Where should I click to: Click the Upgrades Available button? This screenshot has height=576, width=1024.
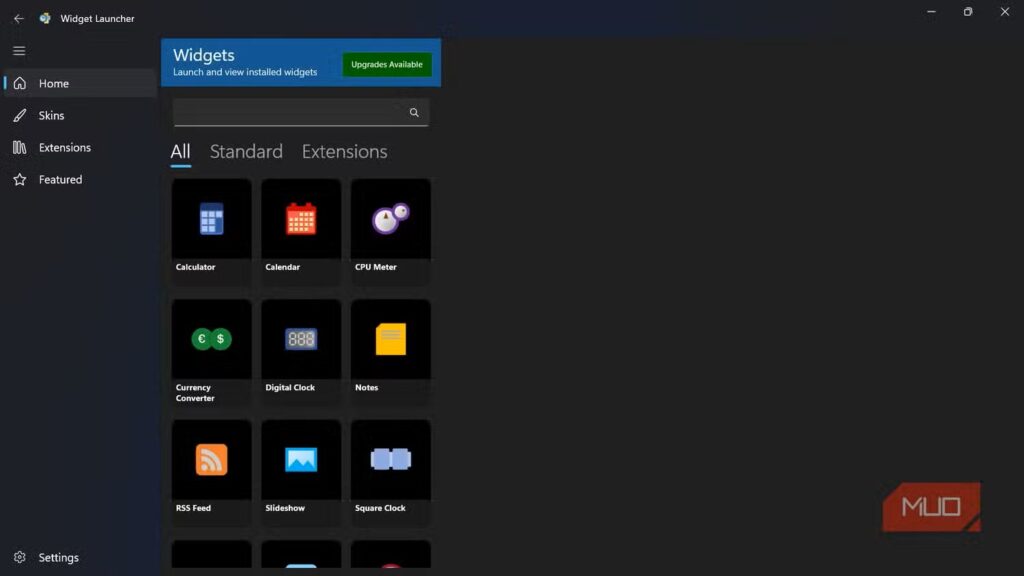[387, 64]
